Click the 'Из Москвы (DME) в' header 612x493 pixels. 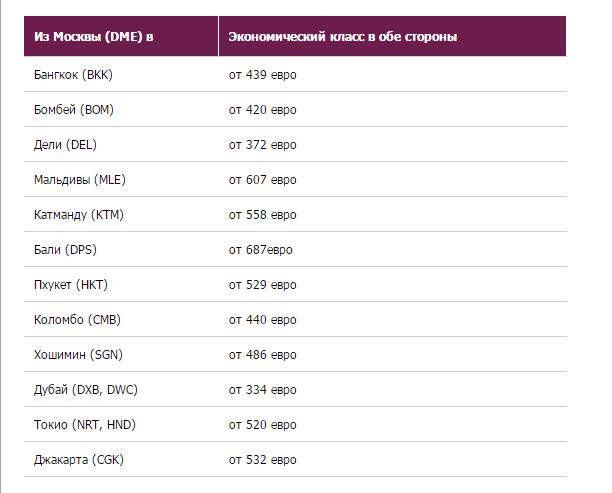(93, 37)
